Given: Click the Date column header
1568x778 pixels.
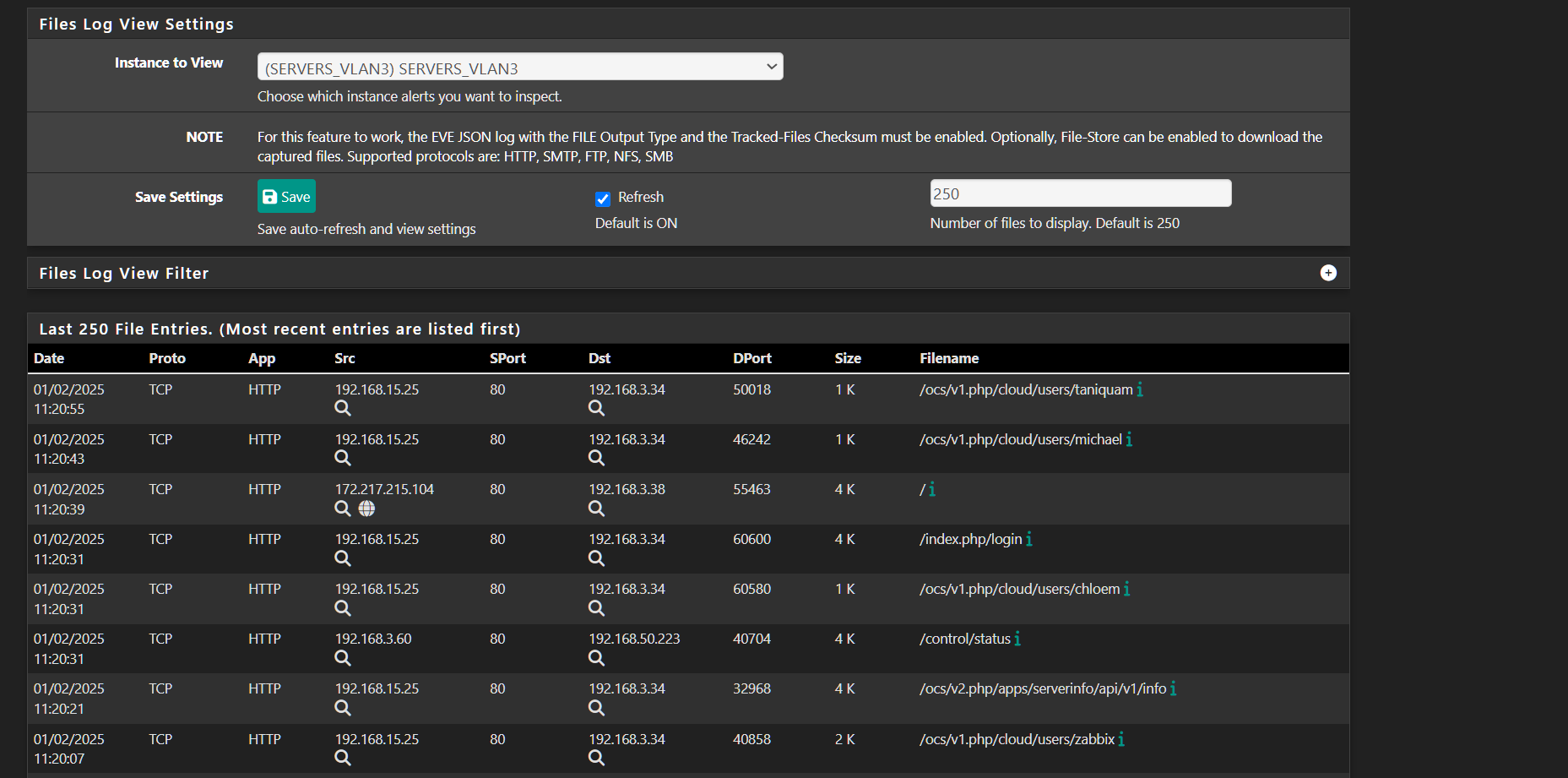Looking at the screenshot, I should 49,358.
